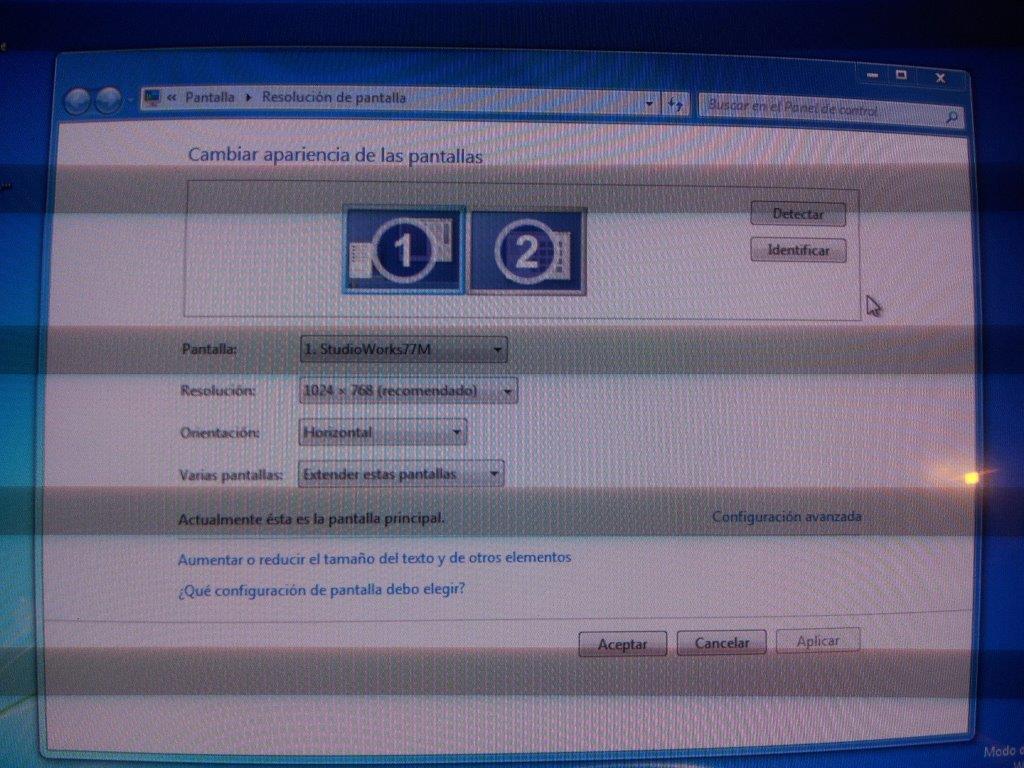
Task: Open the Varias pantallas dropdown
Action: coord(401,474)
